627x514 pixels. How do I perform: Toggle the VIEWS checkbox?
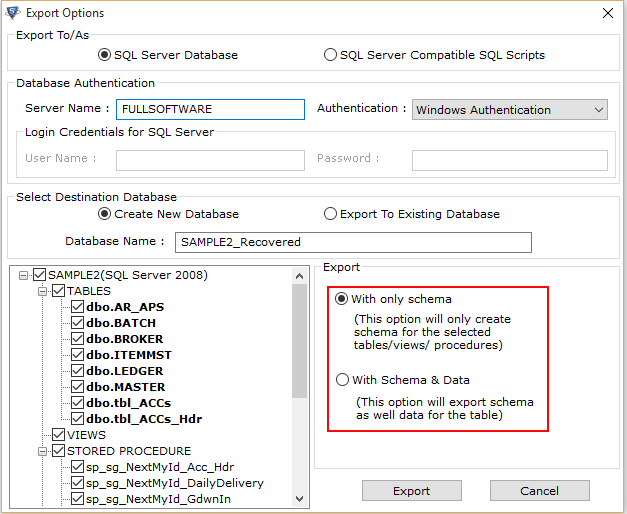click(58, 435)
